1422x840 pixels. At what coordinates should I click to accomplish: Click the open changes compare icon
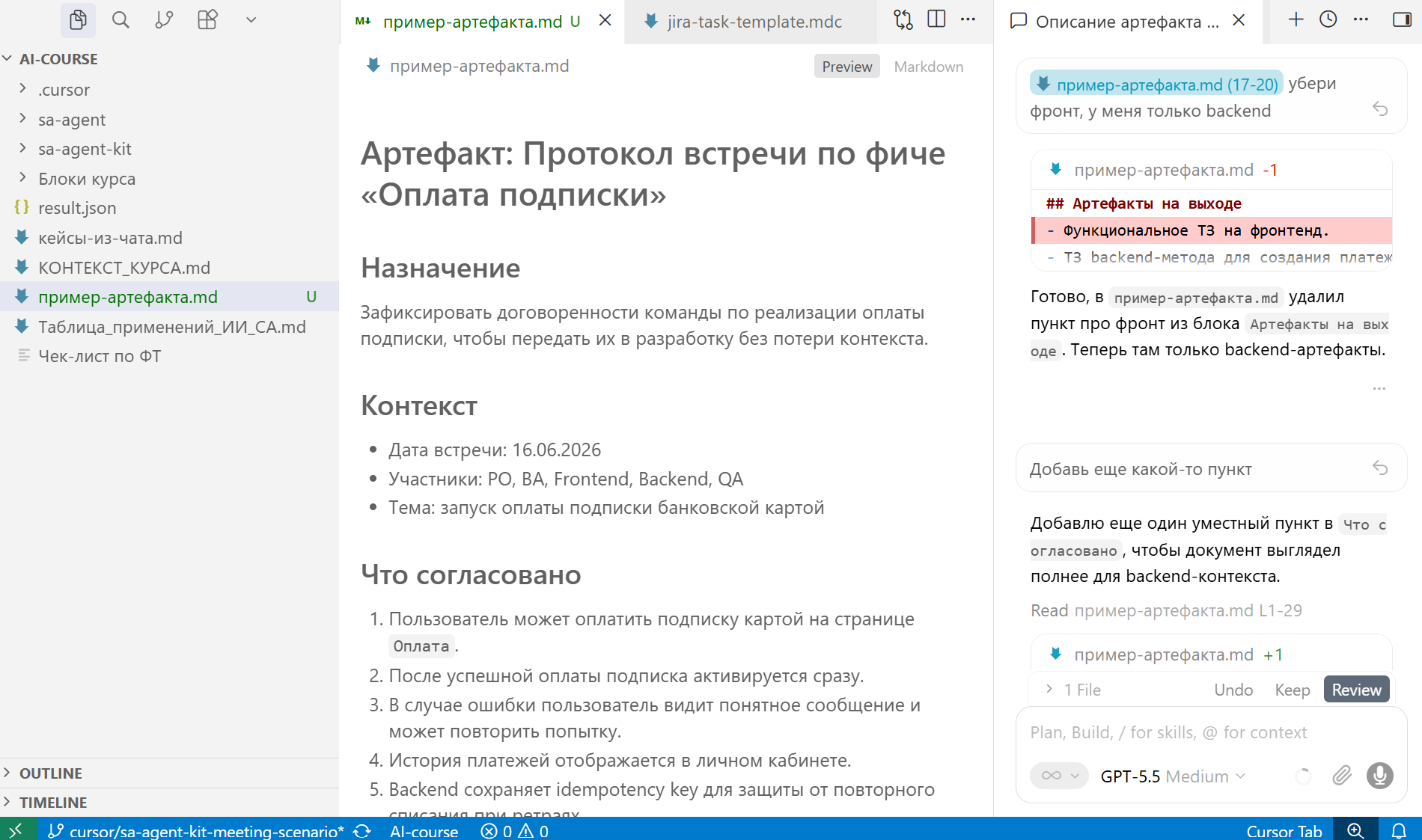(903, 20)
